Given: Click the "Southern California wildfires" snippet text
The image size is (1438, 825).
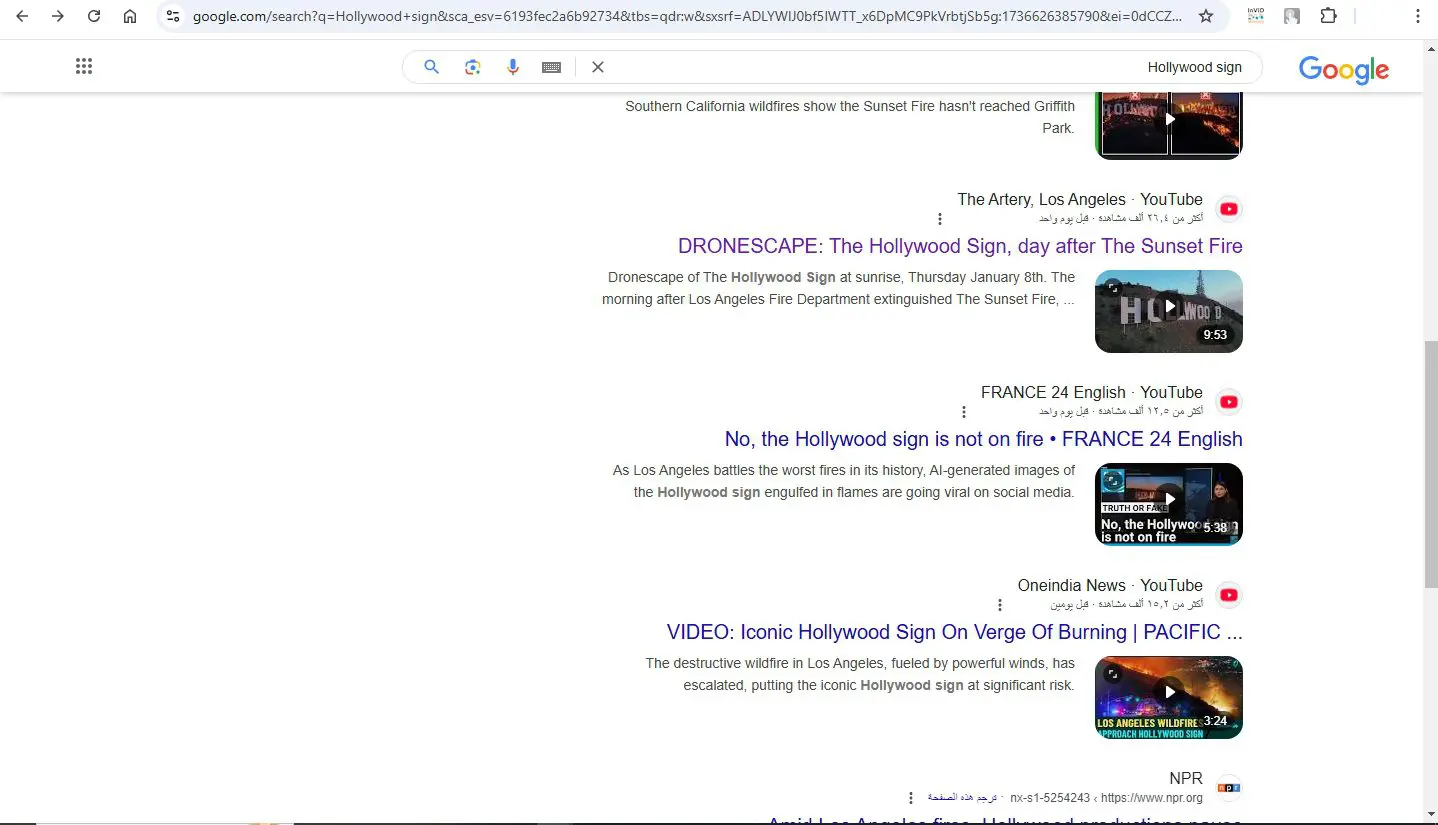Looking at the screenshot, I should [850, 117].
